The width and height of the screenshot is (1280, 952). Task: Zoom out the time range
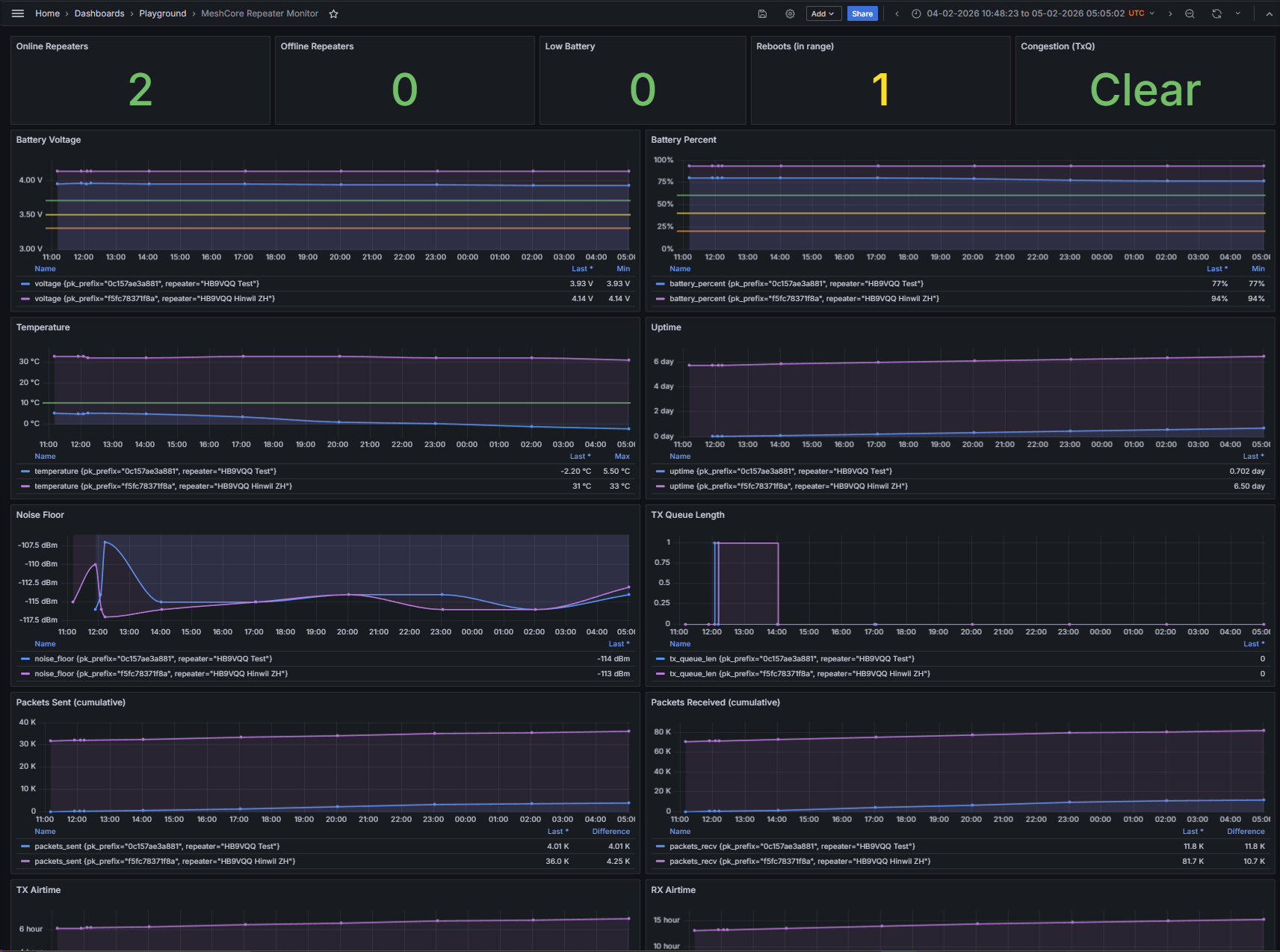tap(1190, 14)
